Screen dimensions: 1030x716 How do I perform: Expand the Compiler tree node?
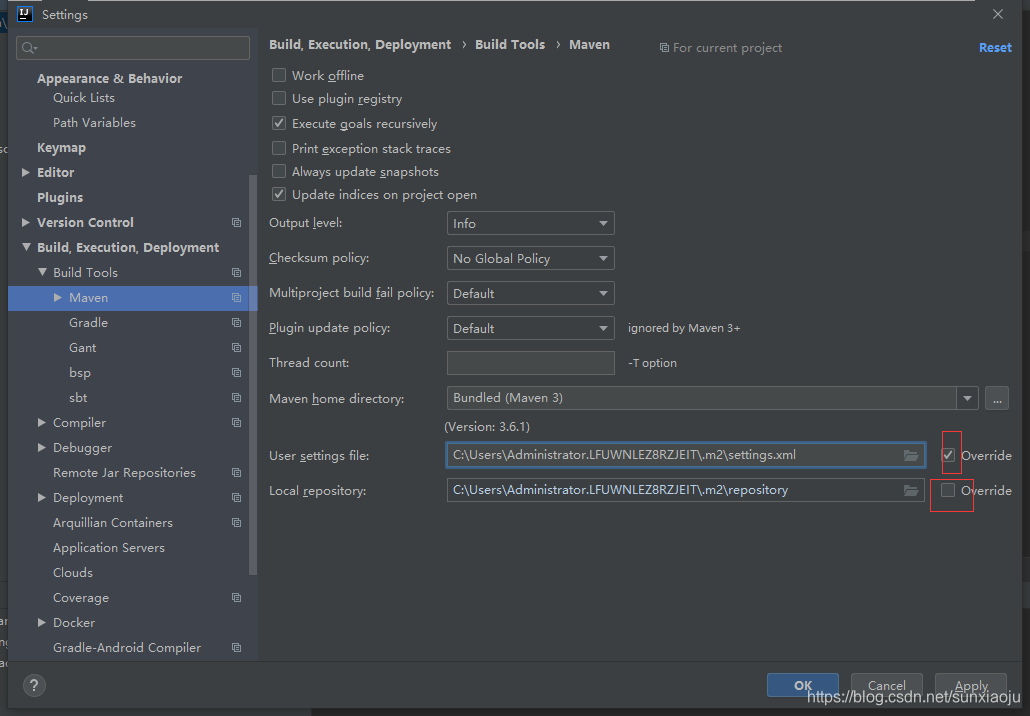point(42,422)
